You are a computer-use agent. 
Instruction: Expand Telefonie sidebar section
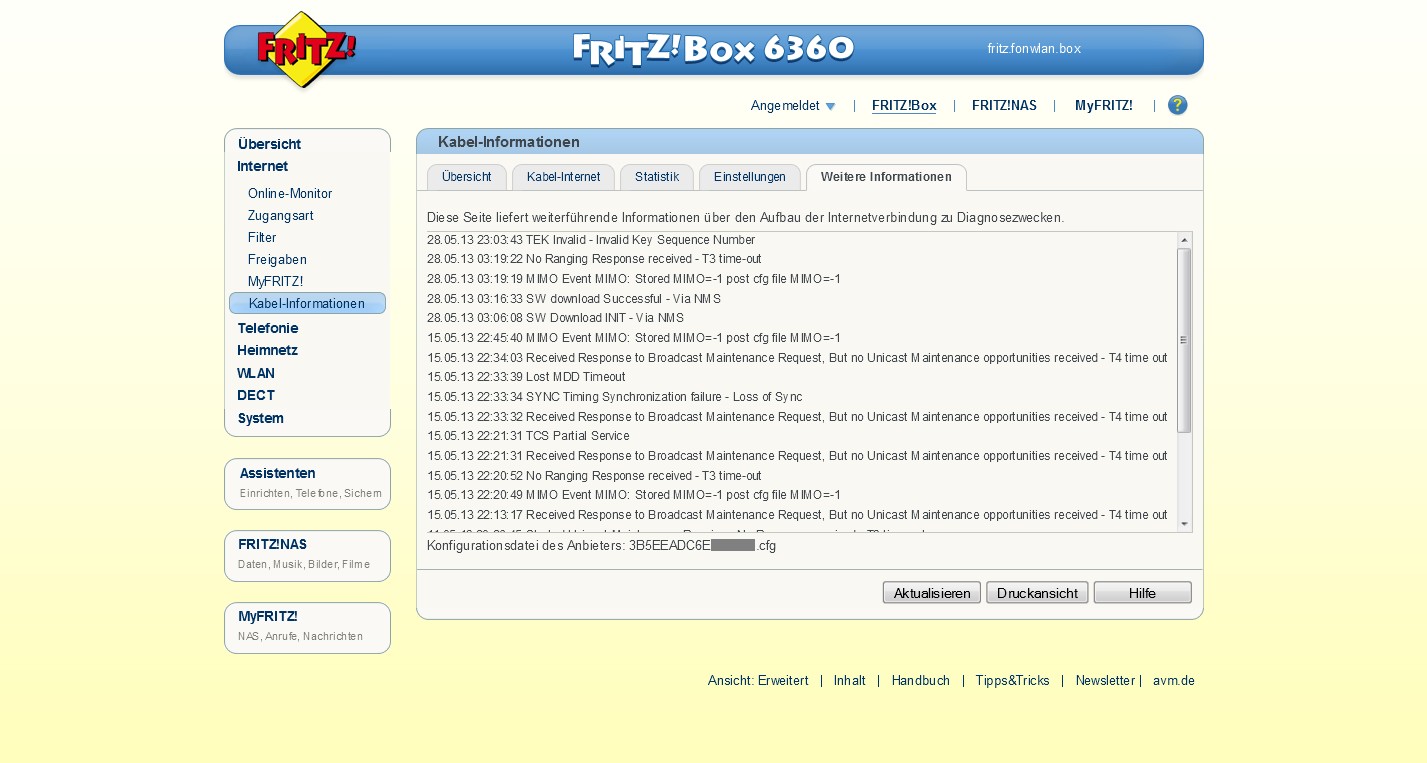(x=268, y=328)
